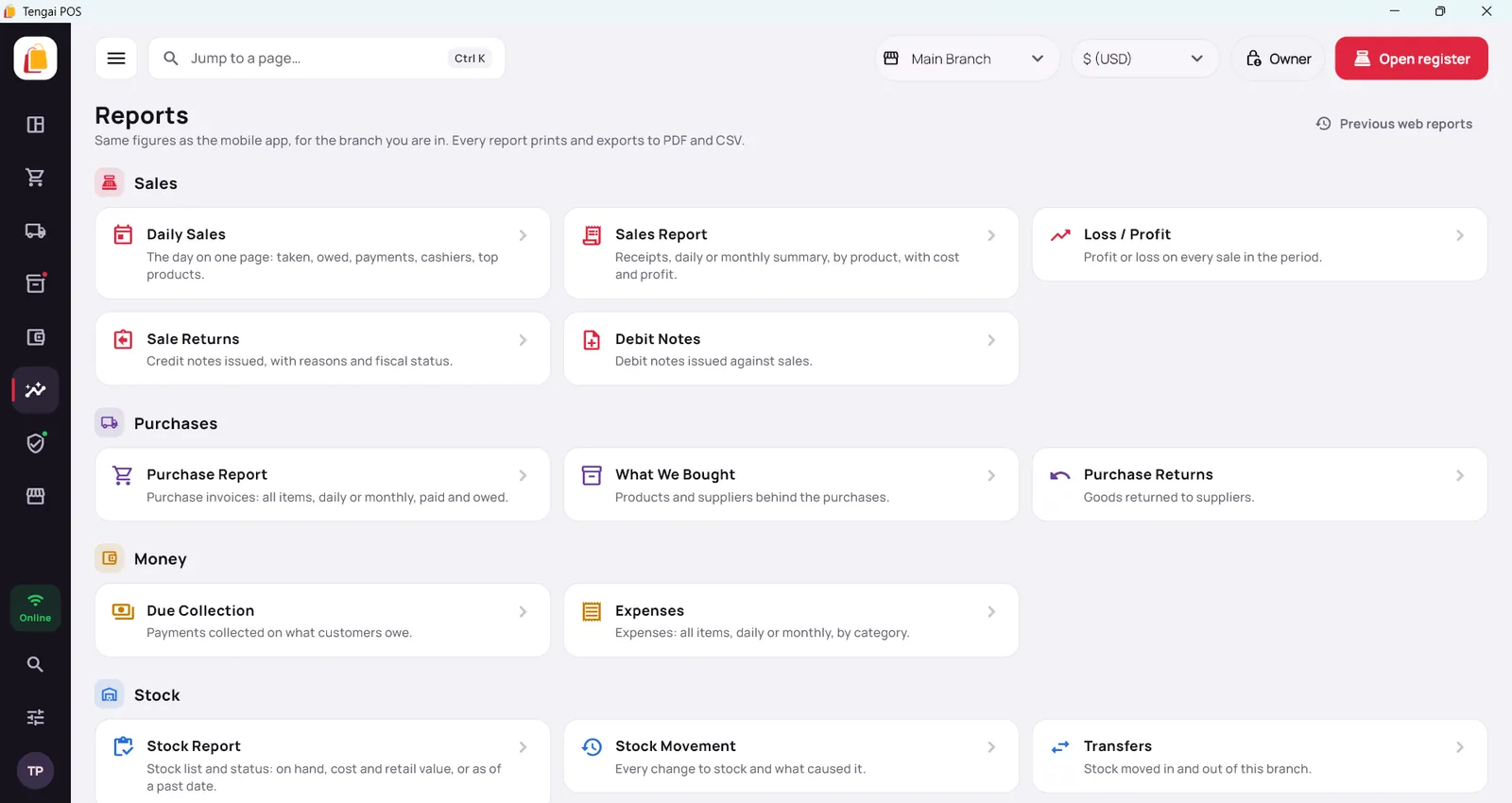Select the reports chart icon in sidebar
Screen dimensions: 1512x803
(35, 390)
